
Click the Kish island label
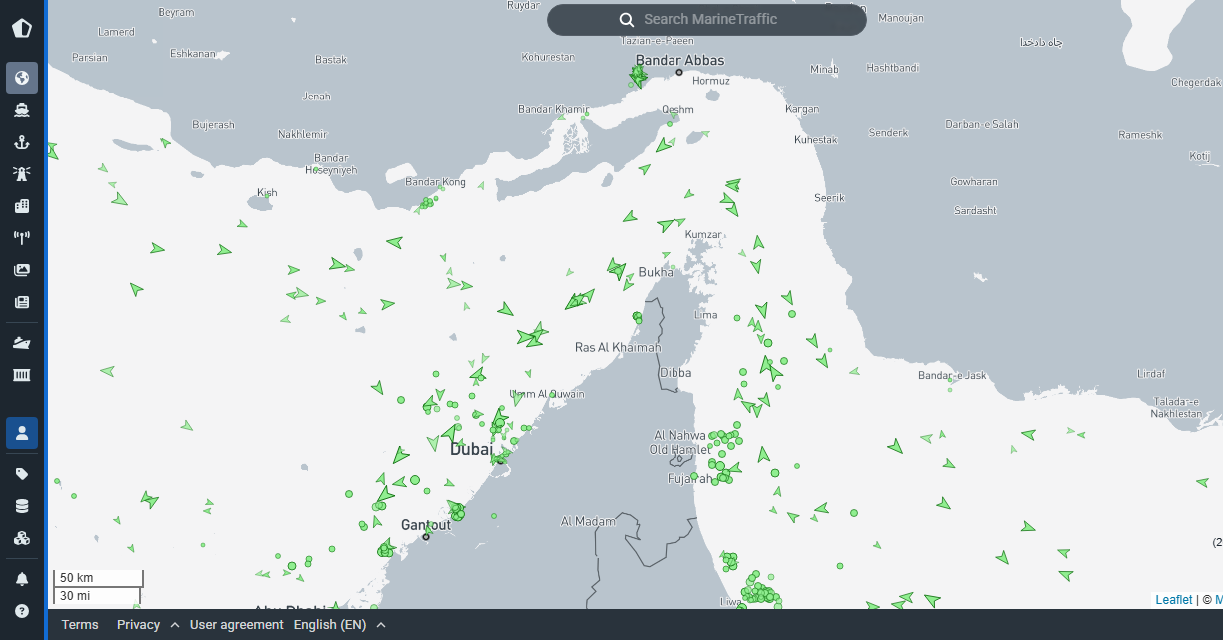[x=267, y=192]
